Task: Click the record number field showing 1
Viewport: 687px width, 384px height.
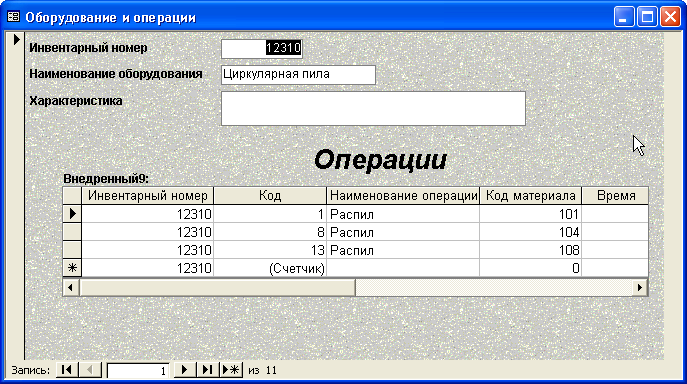Action: (138, 371)
